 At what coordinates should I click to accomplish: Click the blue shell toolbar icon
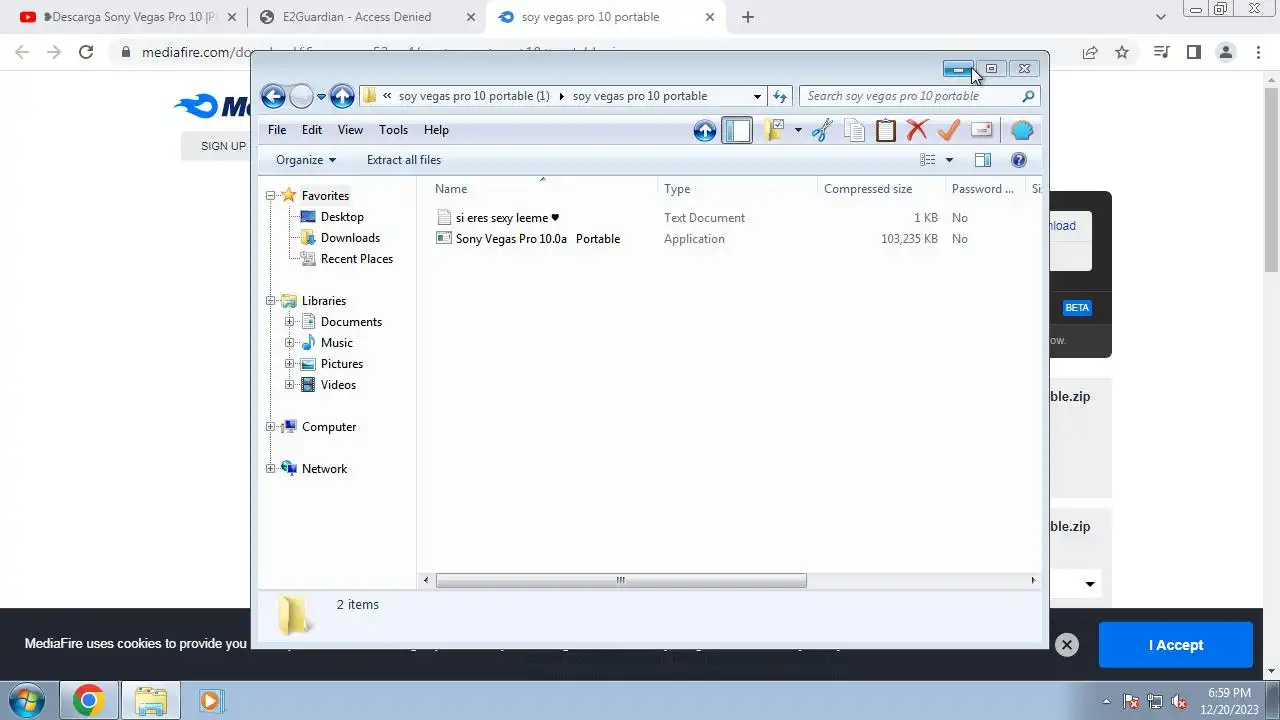pos(1021,130)
